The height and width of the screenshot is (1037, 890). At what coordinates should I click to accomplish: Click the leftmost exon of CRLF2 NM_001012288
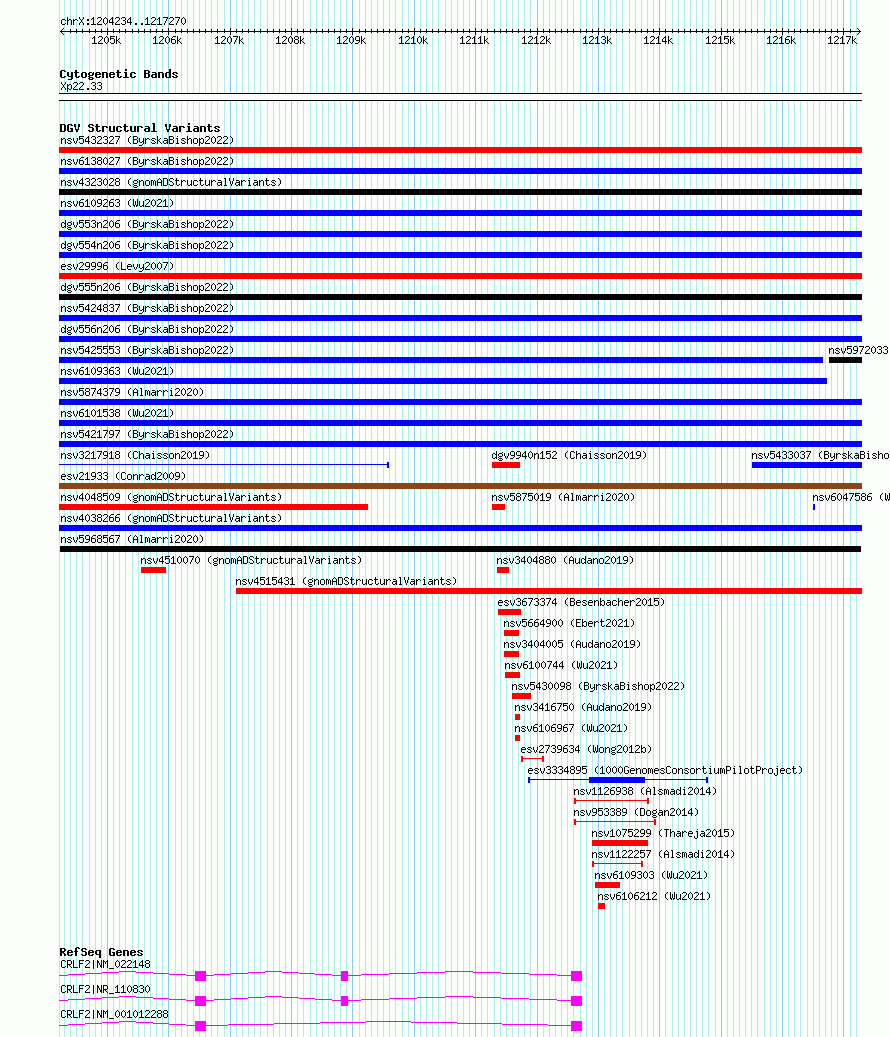click(201, 1026)
